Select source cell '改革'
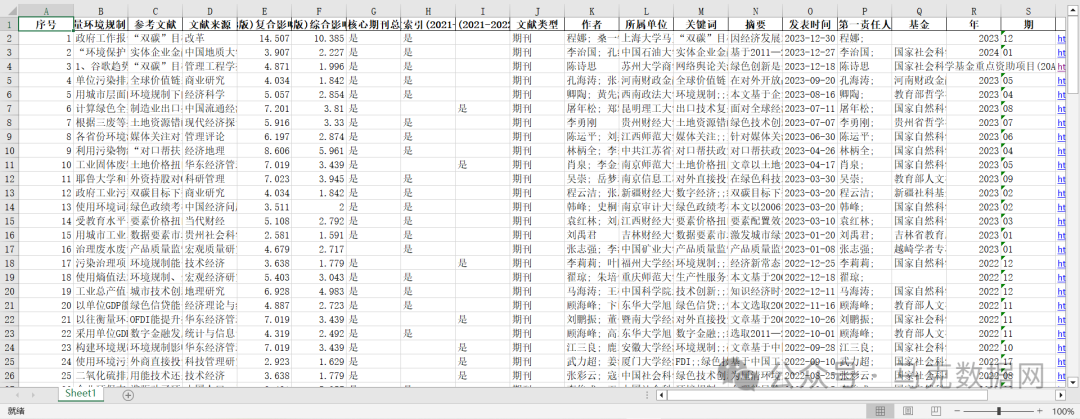The image size is (1080, 419). pyautogui.click(x=210, y=38)
